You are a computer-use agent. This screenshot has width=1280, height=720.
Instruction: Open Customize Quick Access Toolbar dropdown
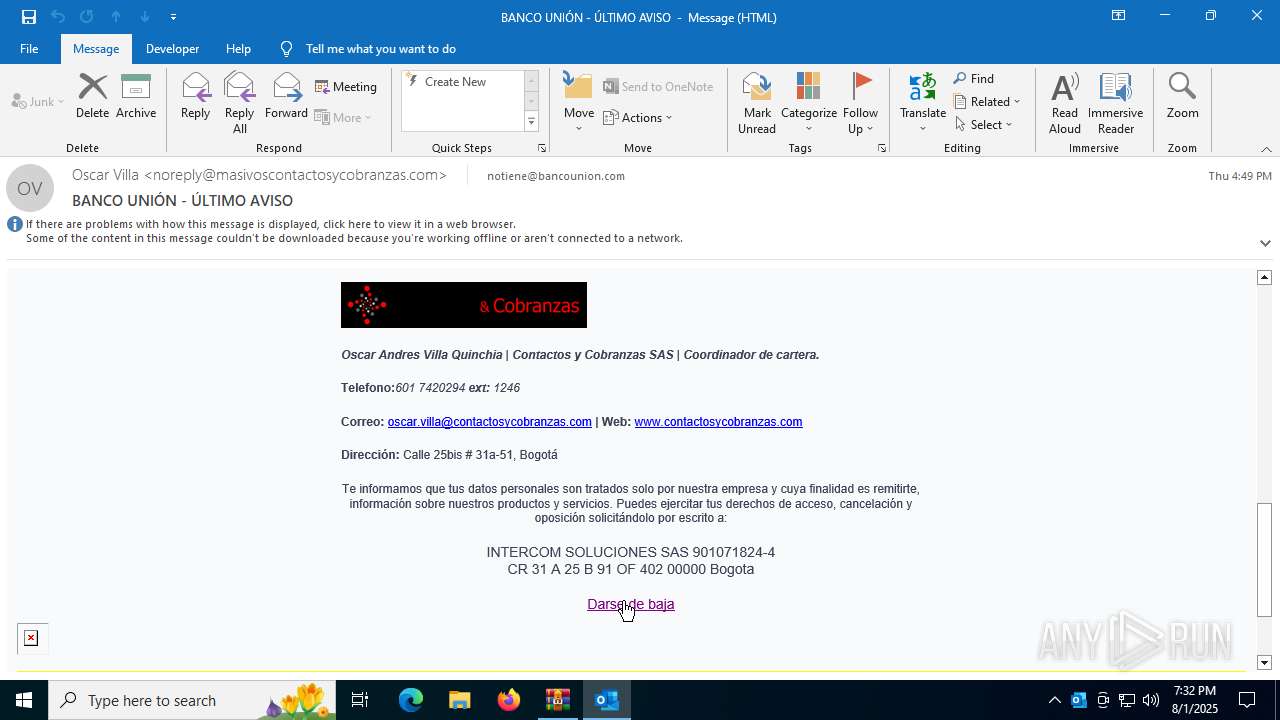pyautogui.click(x=173, y=17)
